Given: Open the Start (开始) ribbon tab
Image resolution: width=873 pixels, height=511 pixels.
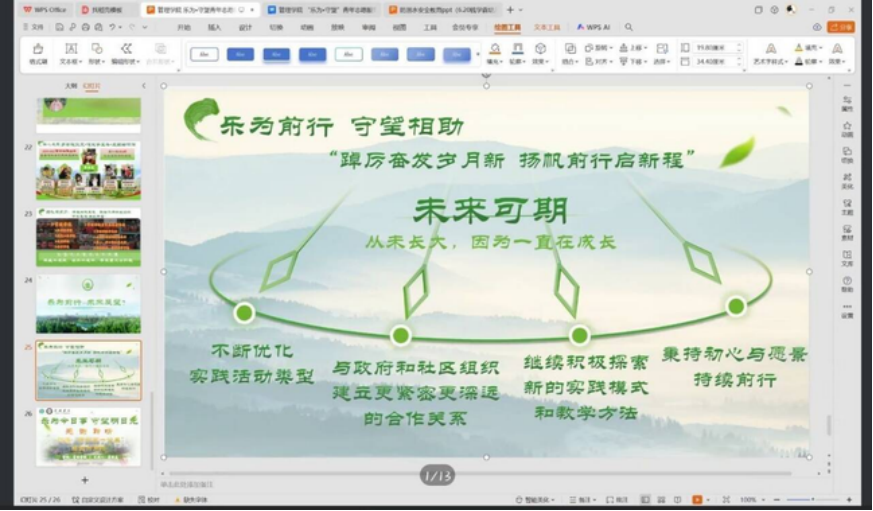Looking at the screenshot, I should (183, 27).
